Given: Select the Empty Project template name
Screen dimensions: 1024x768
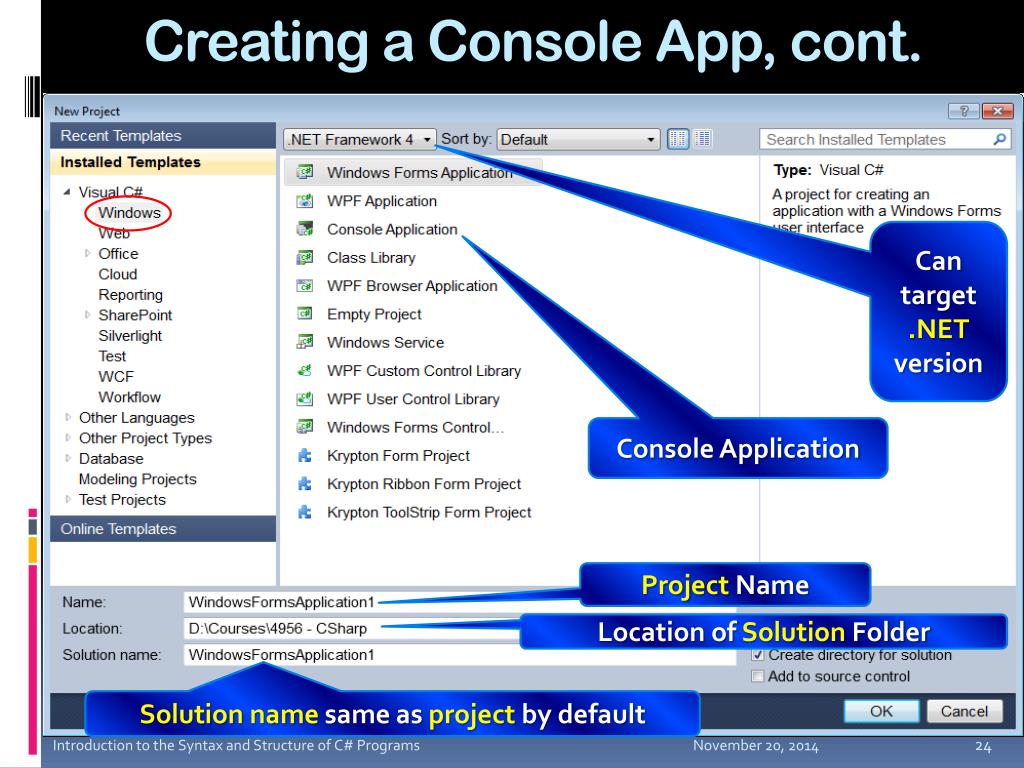Looking at the screenshot, I should point(374,314).
